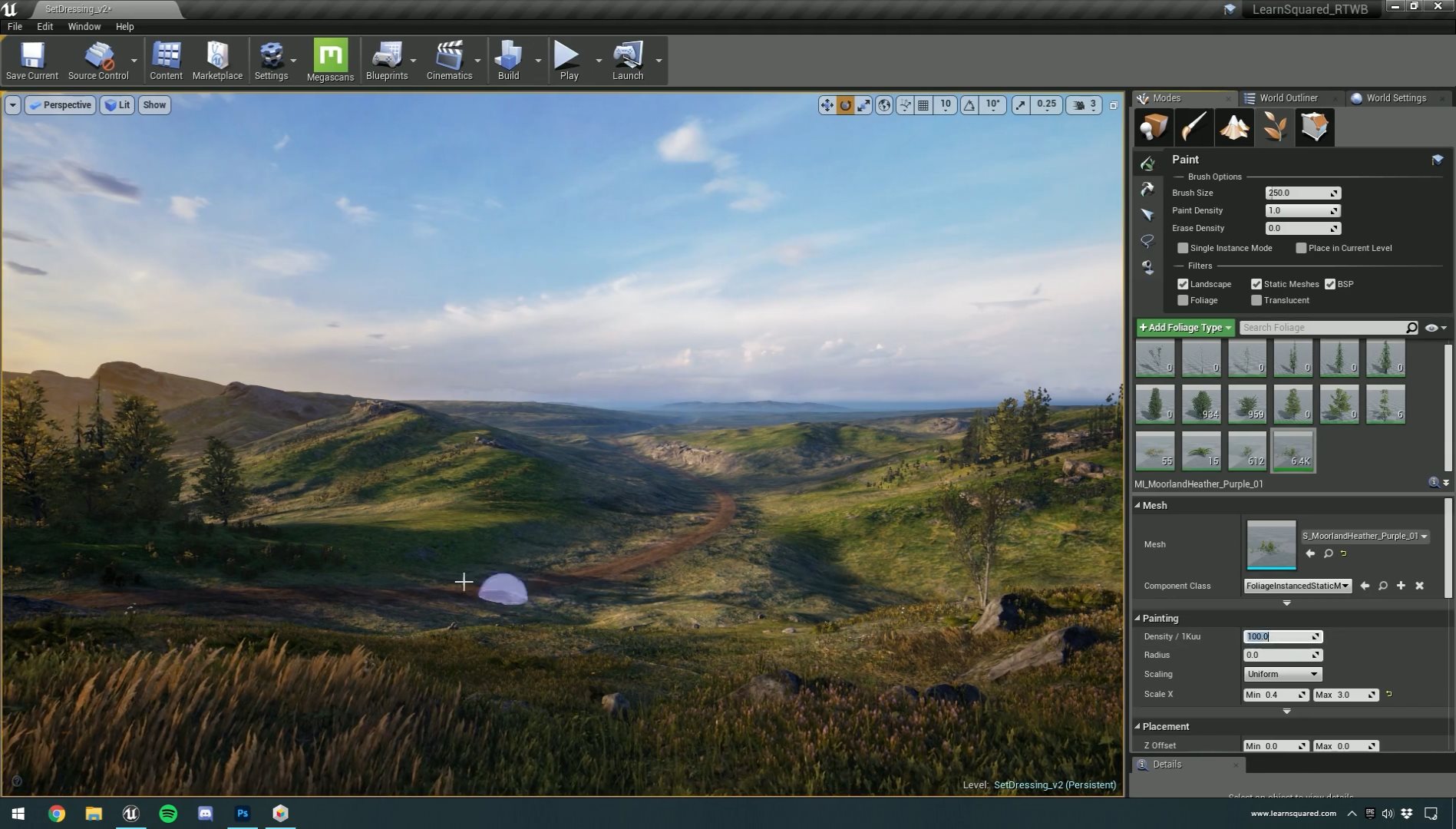Screen dimensions: 1456x829
Task: Click the Lit view mode button
Action: point(117,105)
